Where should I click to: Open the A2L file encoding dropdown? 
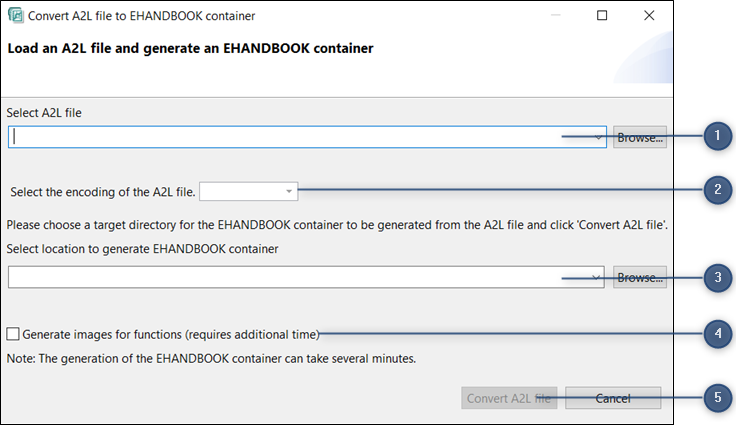pyautogui.click(x=289, y=190)
